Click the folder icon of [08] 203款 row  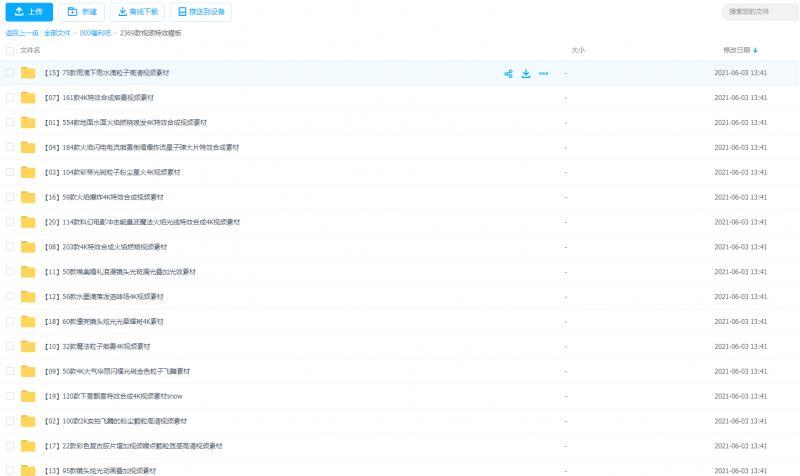28,247
